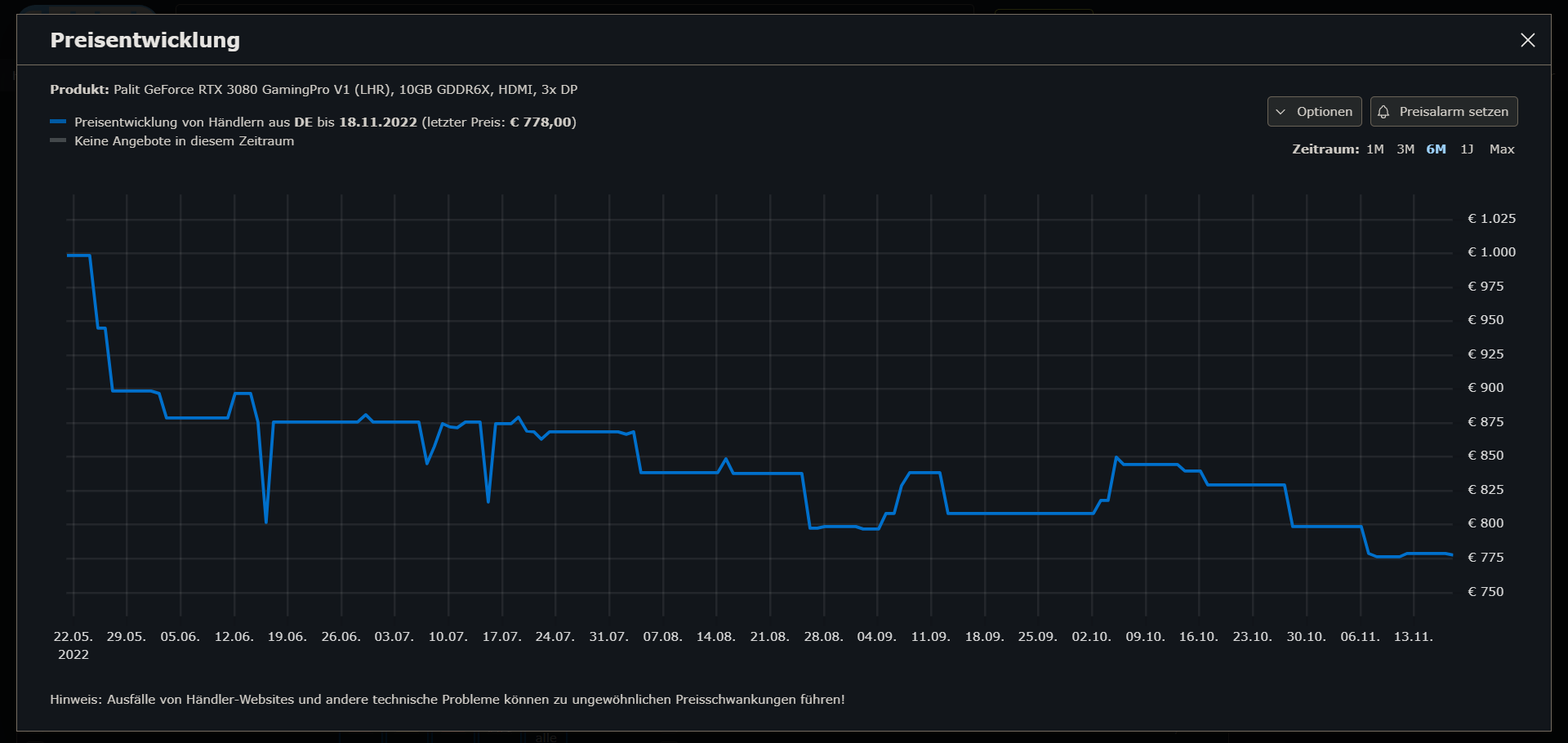Switch Zeitraum to 3M
Viewport: 1568px width, 743px height.
(1405, 149)
